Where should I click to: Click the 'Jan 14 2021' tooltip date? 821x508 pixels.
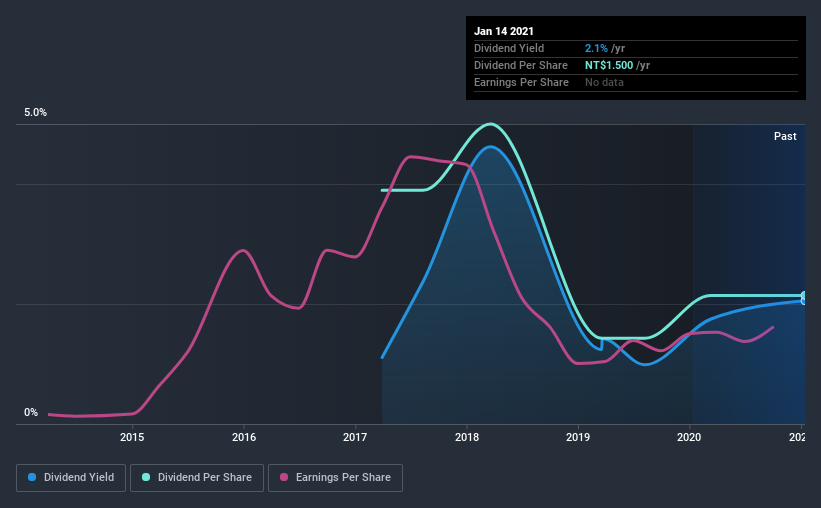tap(504, 31)
